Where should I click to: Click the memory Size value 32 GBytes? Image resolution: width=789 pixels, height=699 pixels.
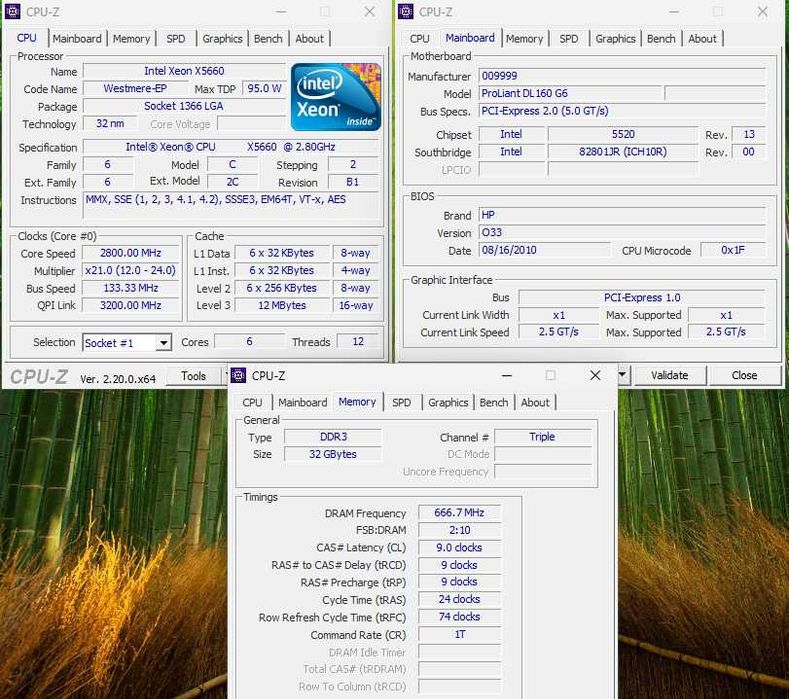(333, 454)
